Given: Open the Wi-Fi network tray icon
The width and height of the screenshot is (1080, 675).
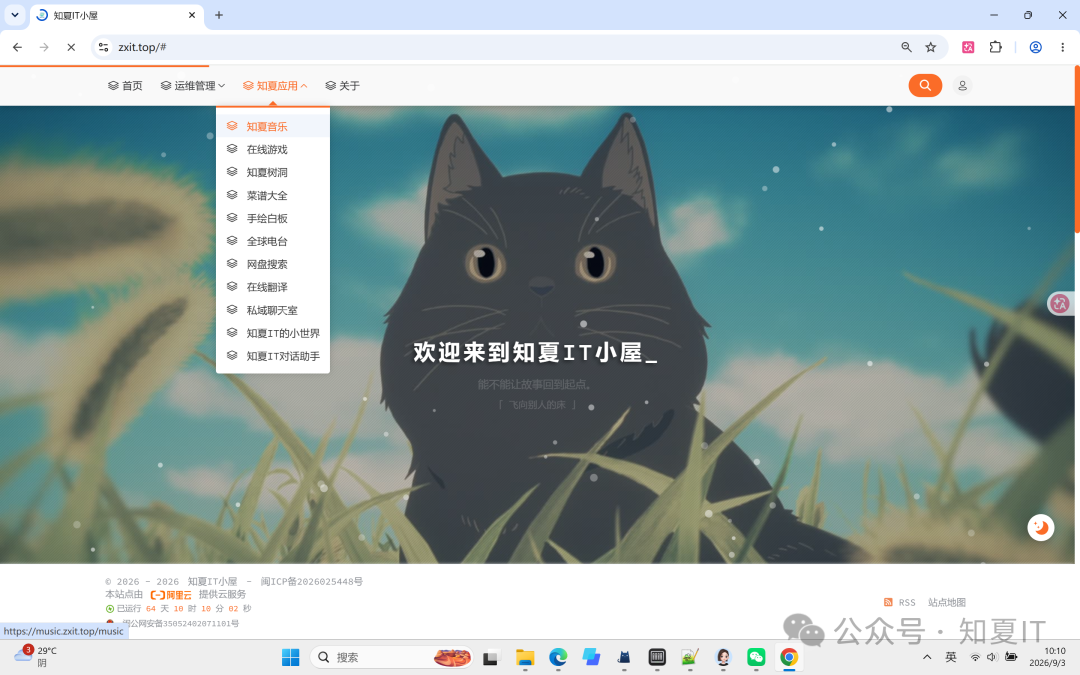Looking at the screenshot, I should point(975,657).
